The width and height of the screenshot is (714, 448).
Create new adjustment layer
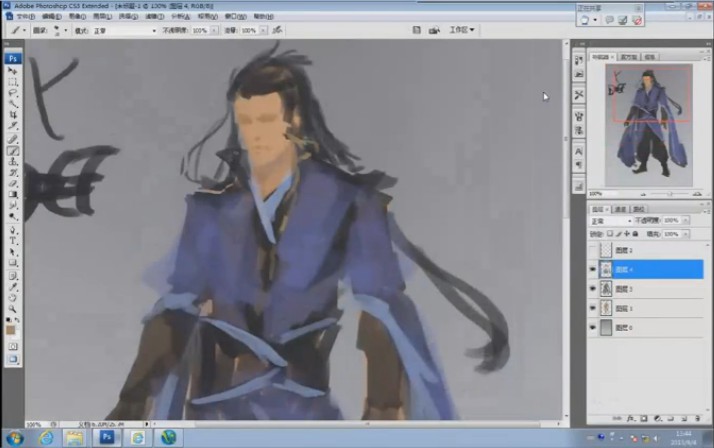pyautogui.click(x=658, y=418)
